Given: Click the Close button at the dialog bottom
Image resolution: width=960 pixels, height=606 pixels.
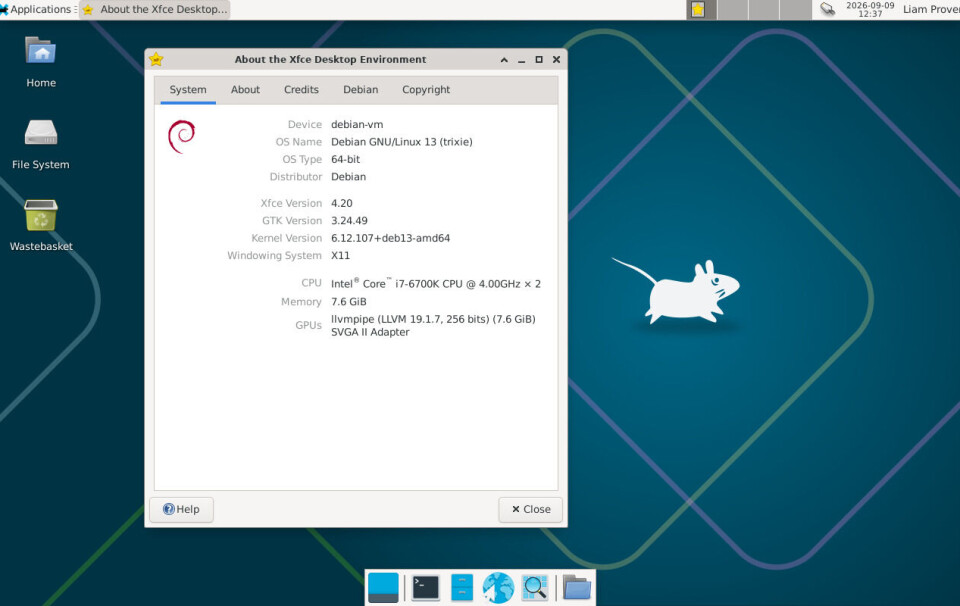Looking at the screenshot, I should 531,509.
